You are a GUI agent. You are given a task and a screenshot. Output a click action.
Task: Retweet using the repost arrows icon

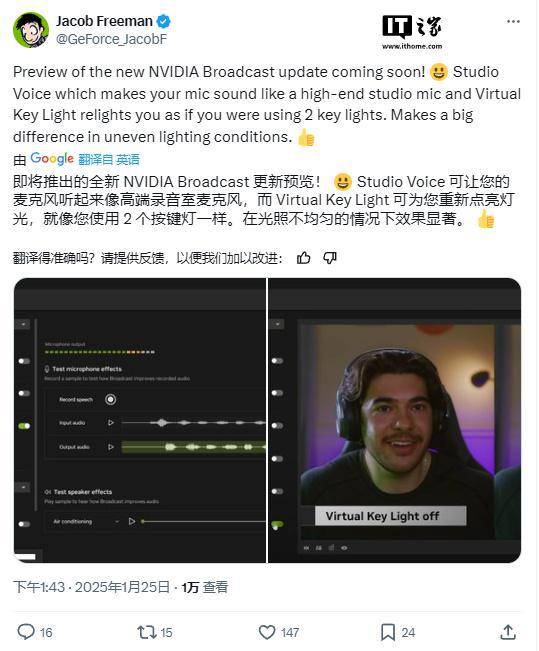(146, 632)
